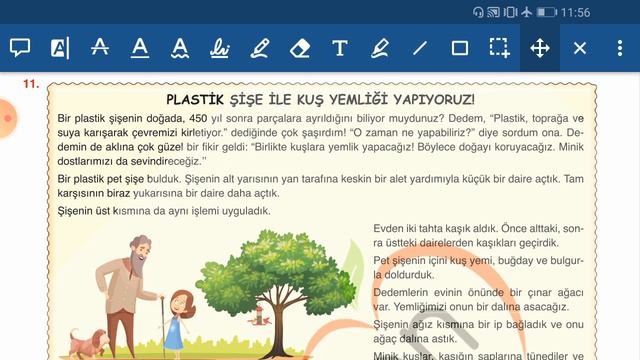Viewport: 640px width, 360px height.
Task: Select the freehand highlighter pen
Action: (x=260, y=48)
